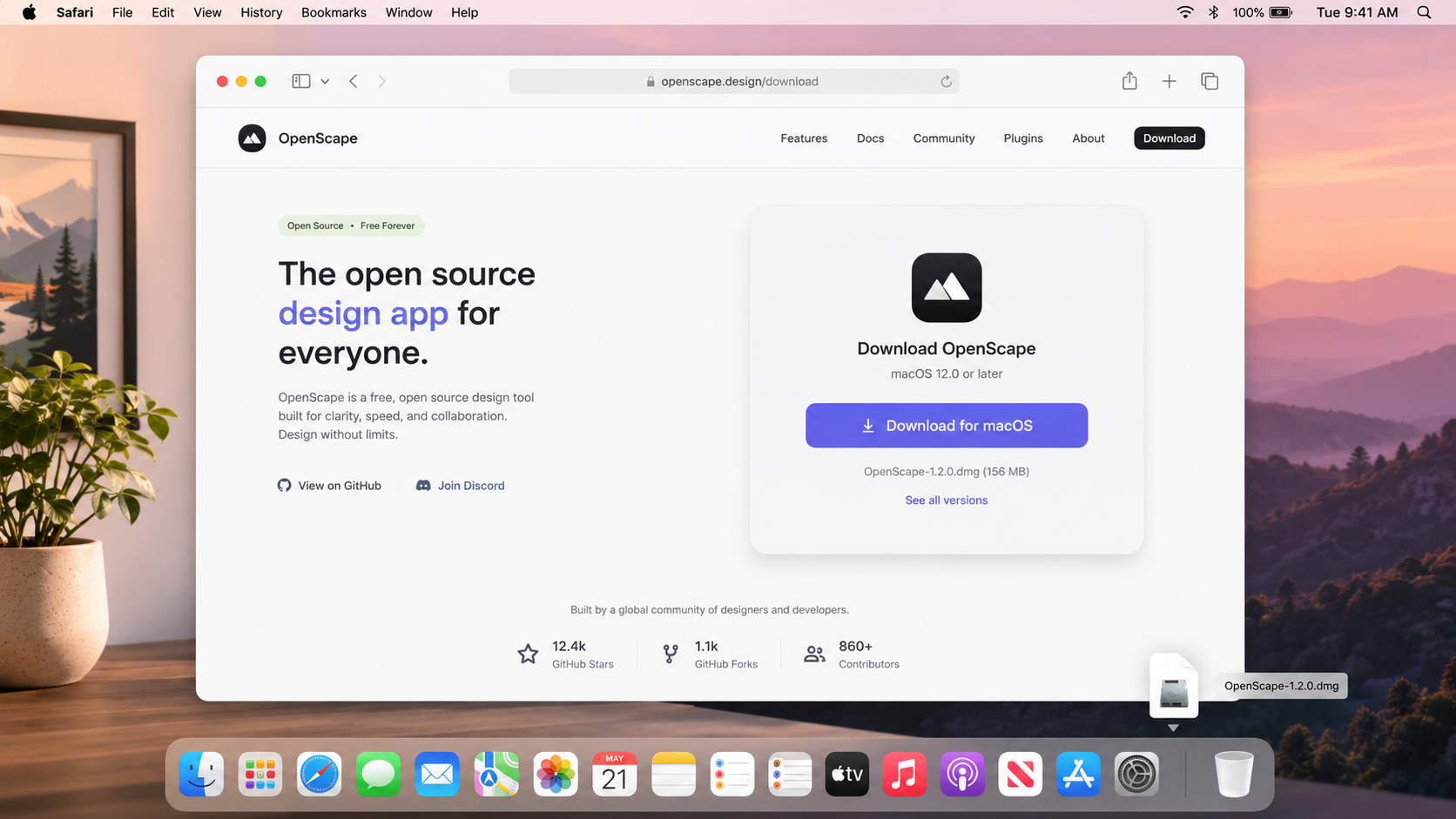Screen dimensions: 1456x819
Task: Open a new tab with the plus icon
Action: point(1169,81)
